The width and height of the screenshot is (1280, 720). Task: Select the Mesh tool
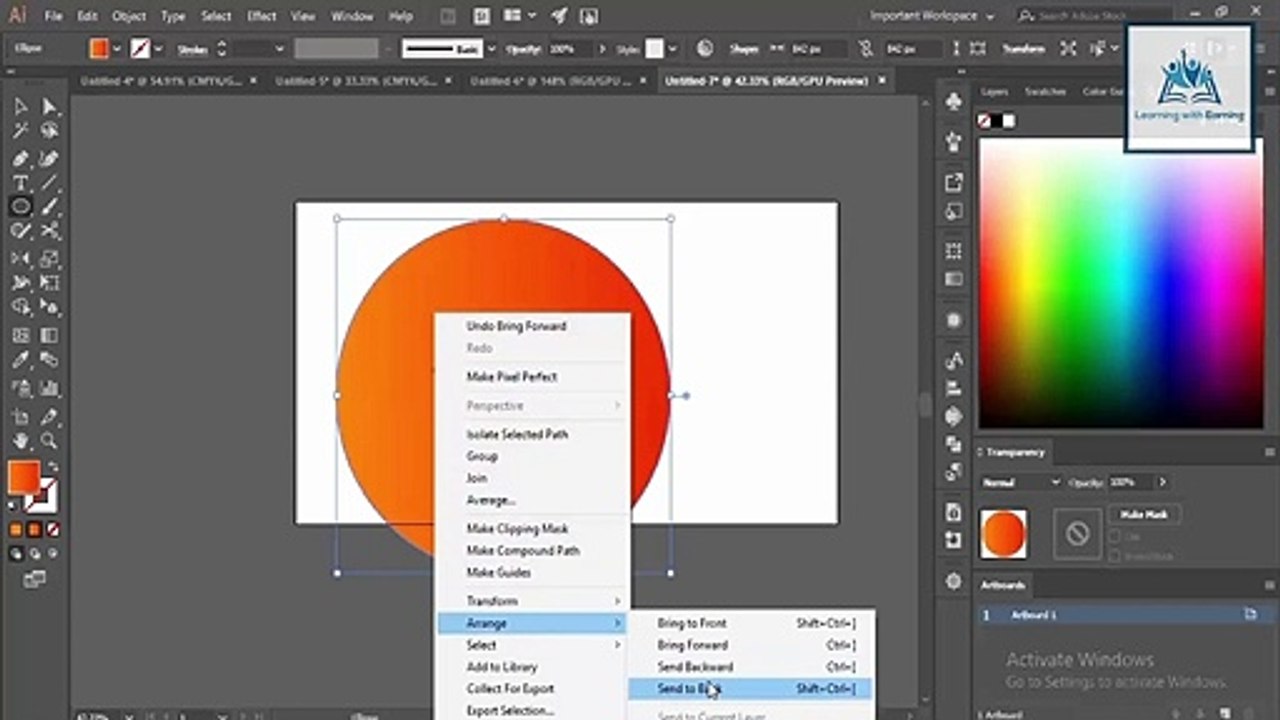(x=20, y=336)
